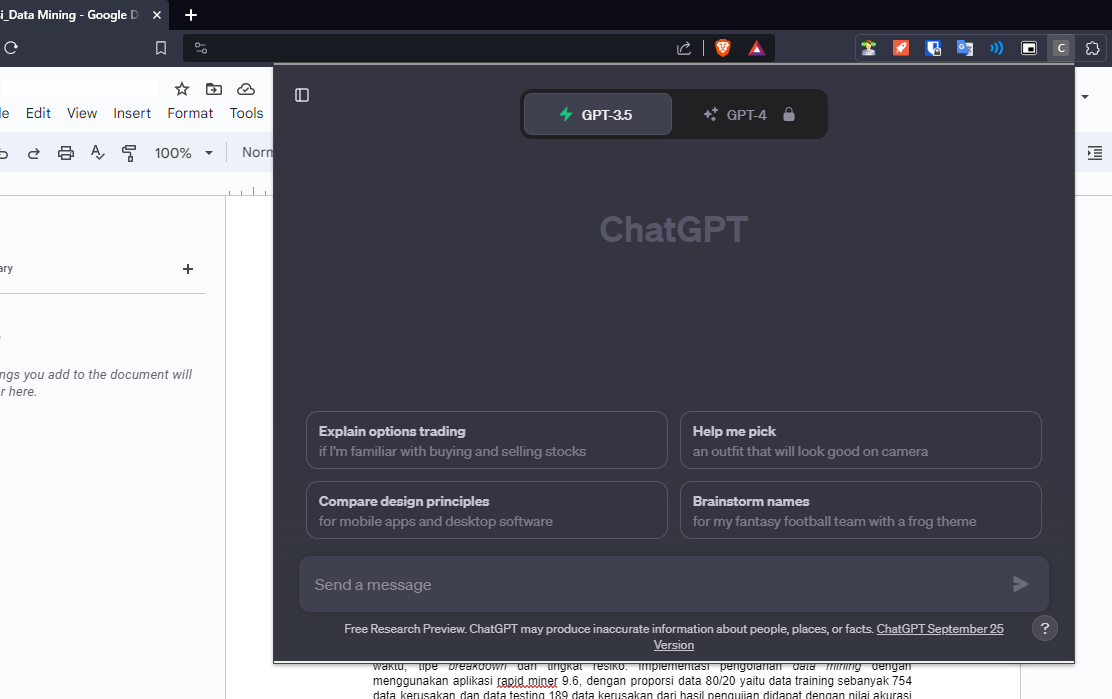
Task: Move document to folder icon
Action: 213,89
